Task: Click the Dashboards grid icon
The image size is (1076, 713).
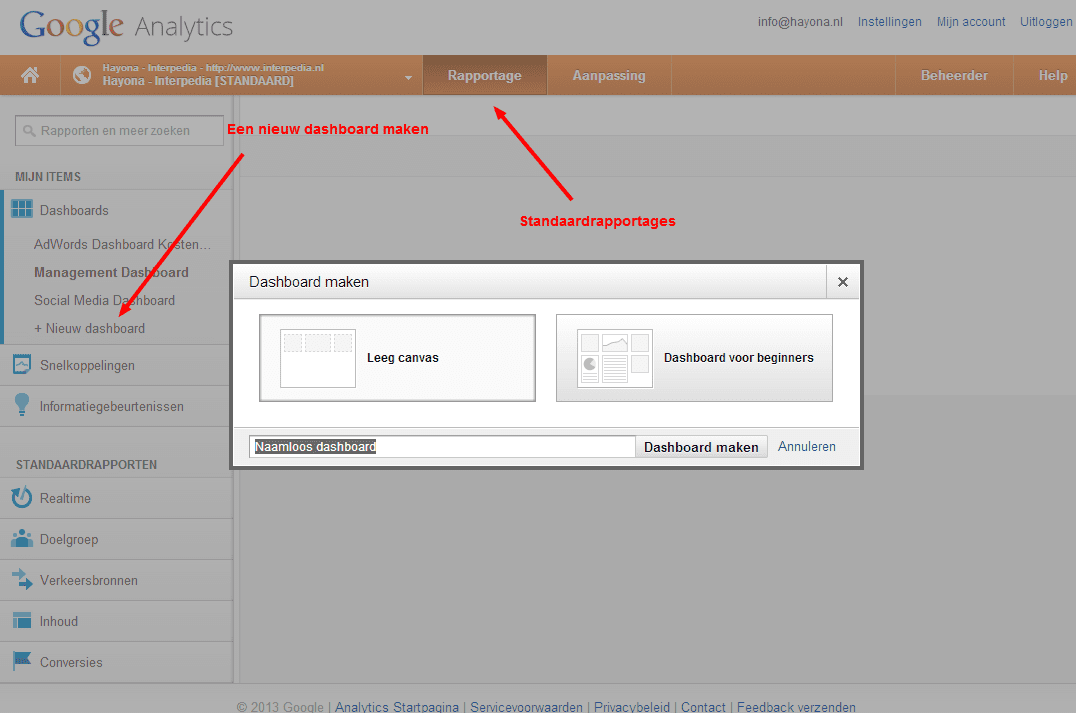Action: (22, 209)
